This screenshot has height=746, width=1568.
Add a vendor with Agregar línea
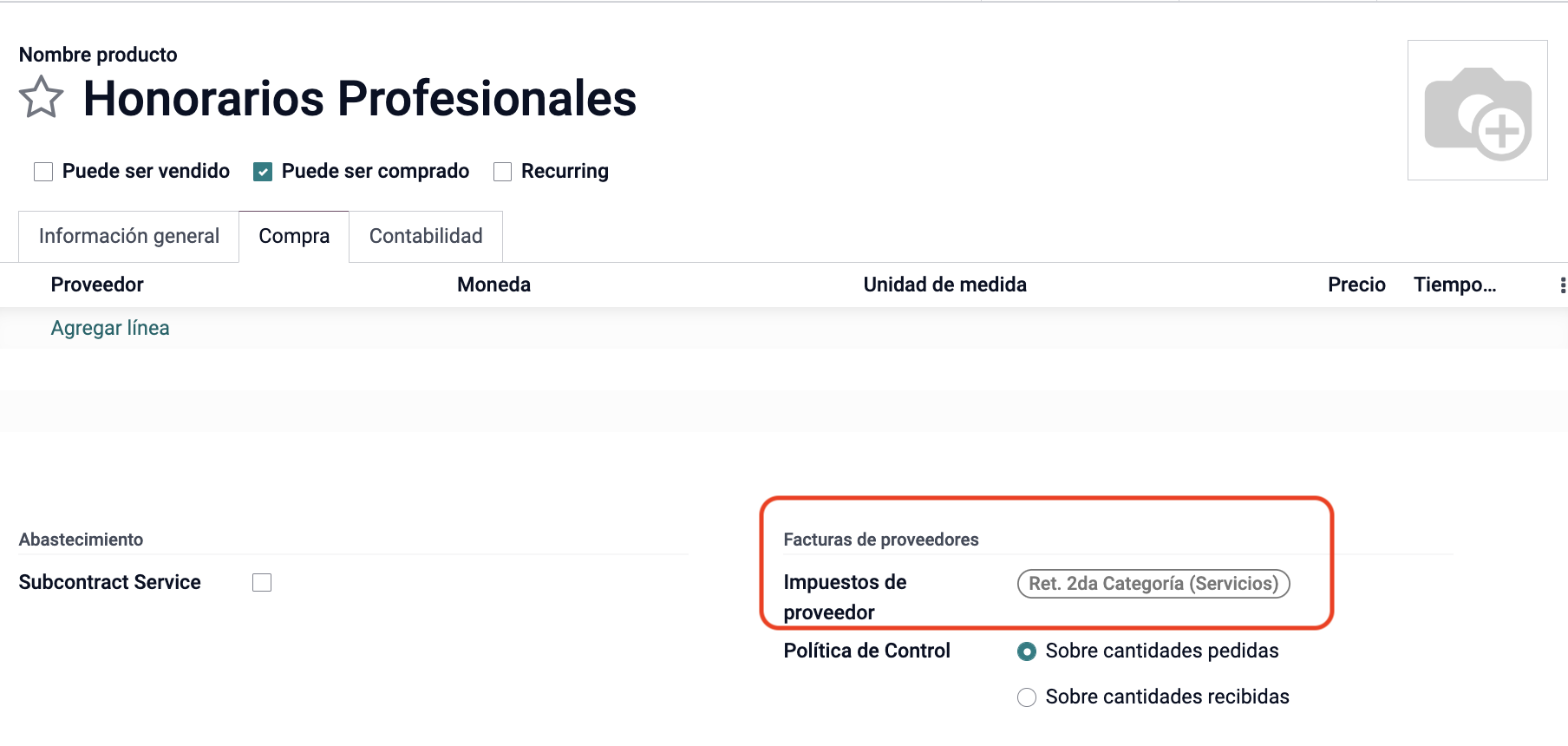point(110,328)
